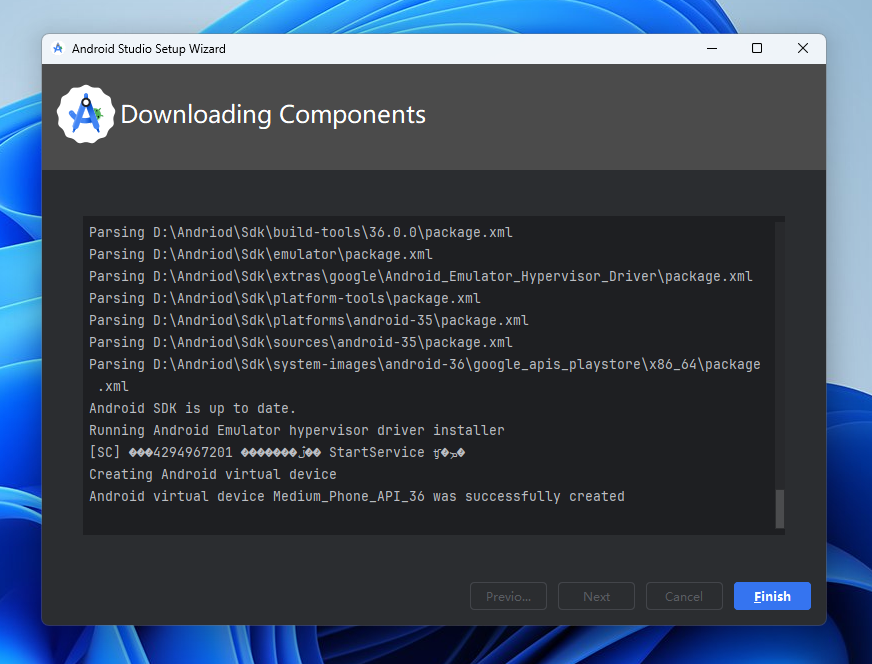872x664 pixels.
Task: Click the Finish button
Action: pos(772,596)
